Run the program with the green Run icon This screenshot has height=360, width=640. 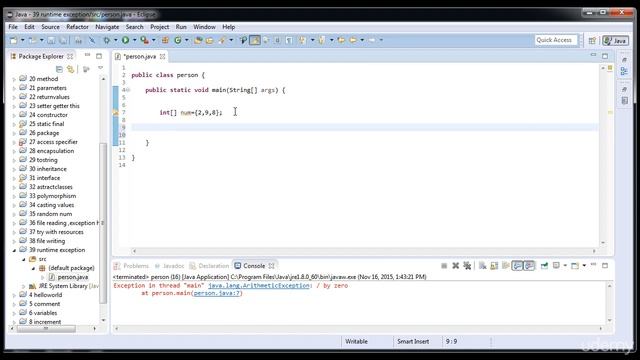tap(125, 40)
